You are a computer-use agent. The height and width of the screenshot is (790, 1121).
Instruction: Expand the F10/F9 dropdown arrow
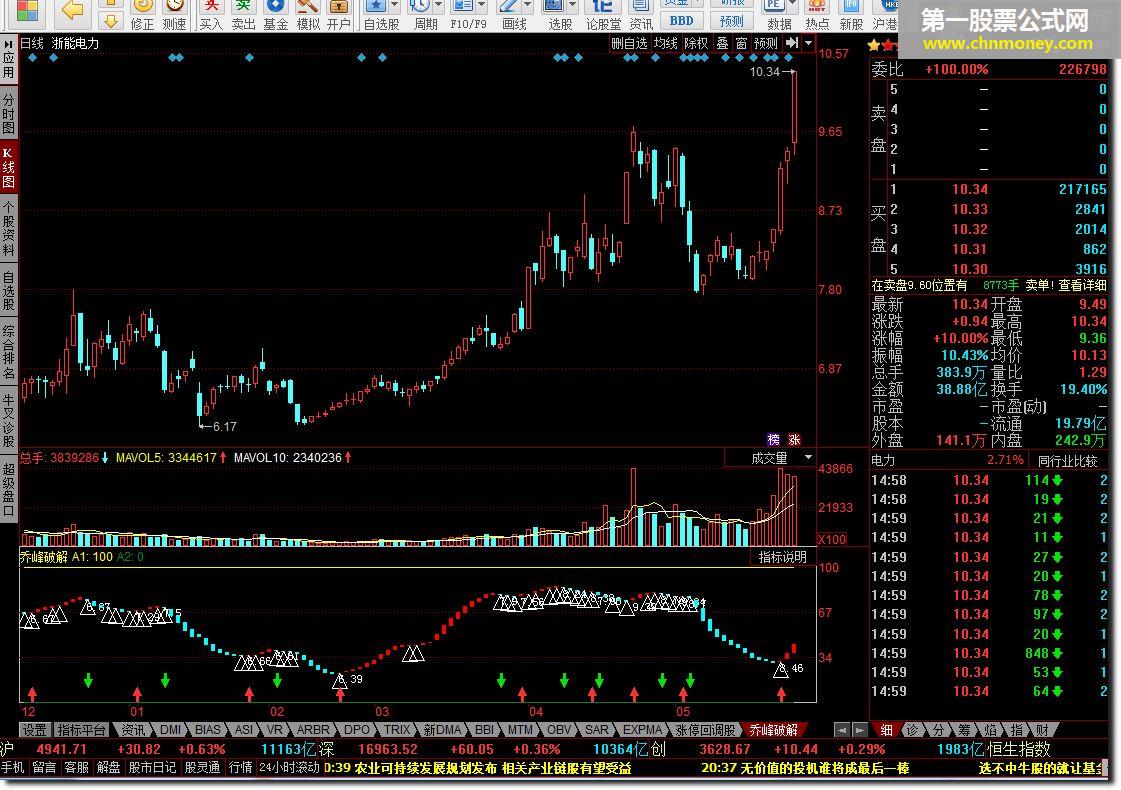point(482,6)
